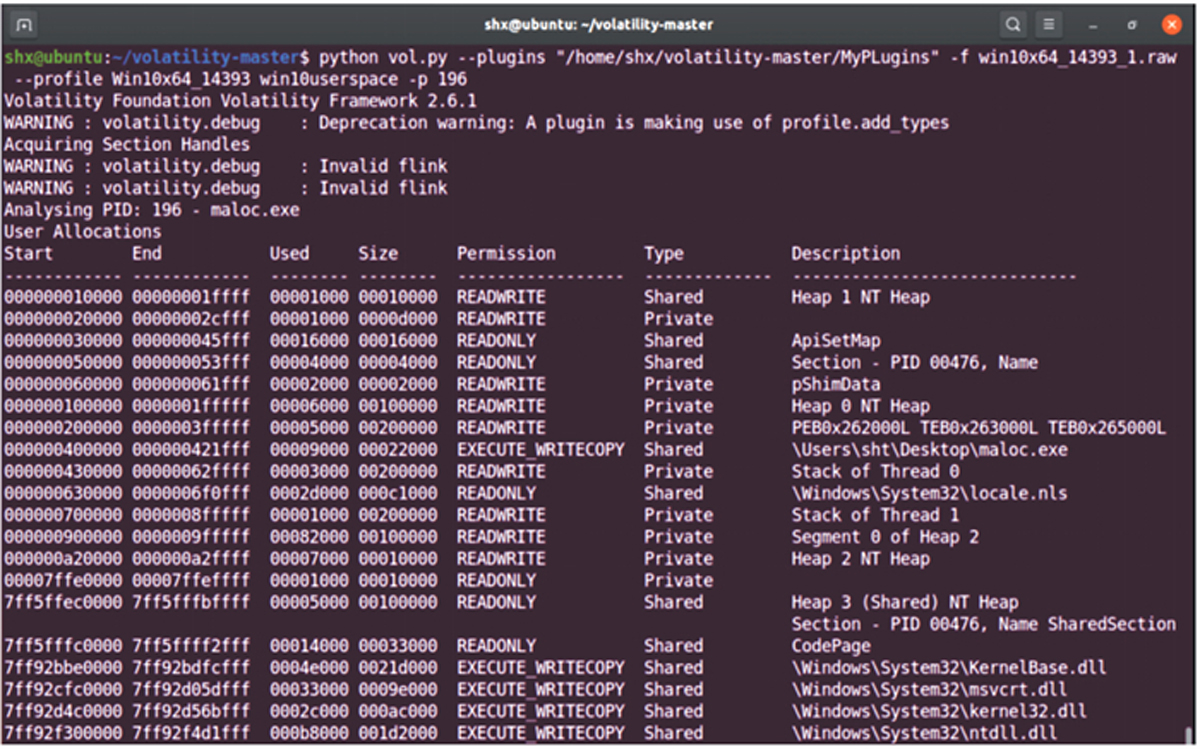1200x749 pixels.
Task: Click the 'Acquiring Section Handles' line
Action: coord(127,145)
